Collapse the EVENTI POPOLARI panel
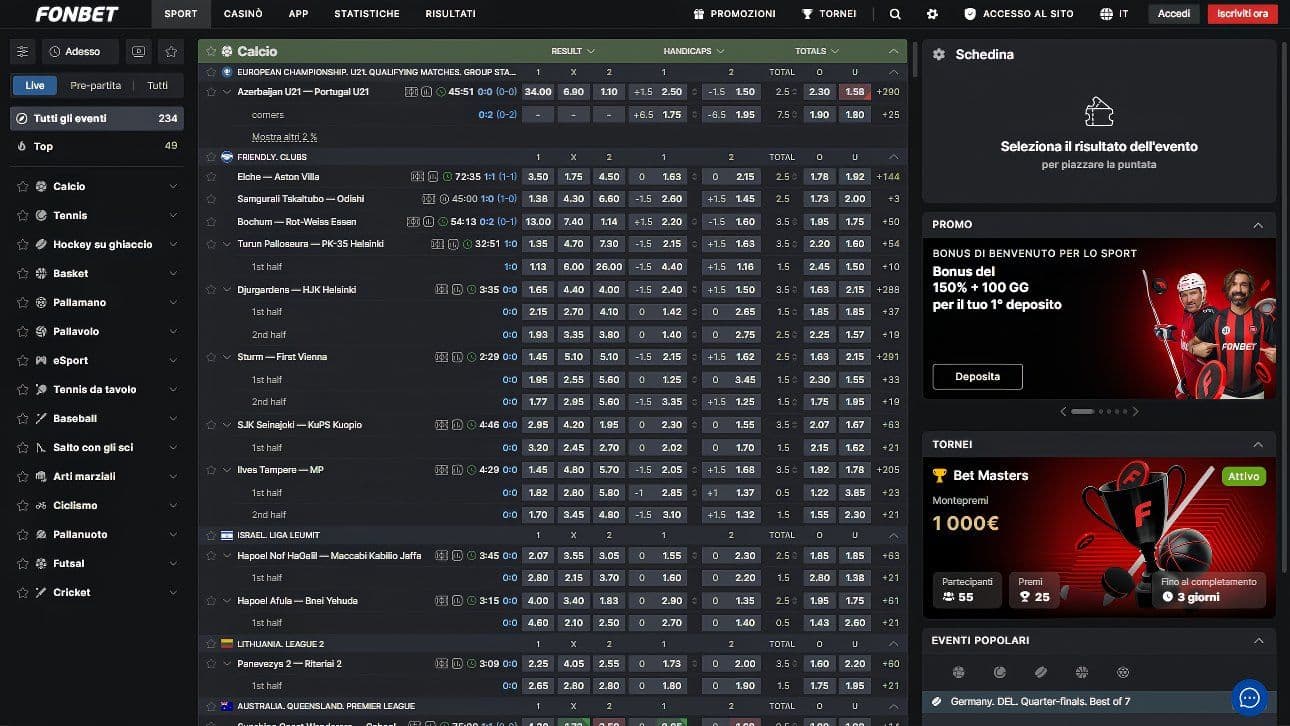This screenshot has height=726, width=1290. pyautogui.click(x=1259, y=640)
